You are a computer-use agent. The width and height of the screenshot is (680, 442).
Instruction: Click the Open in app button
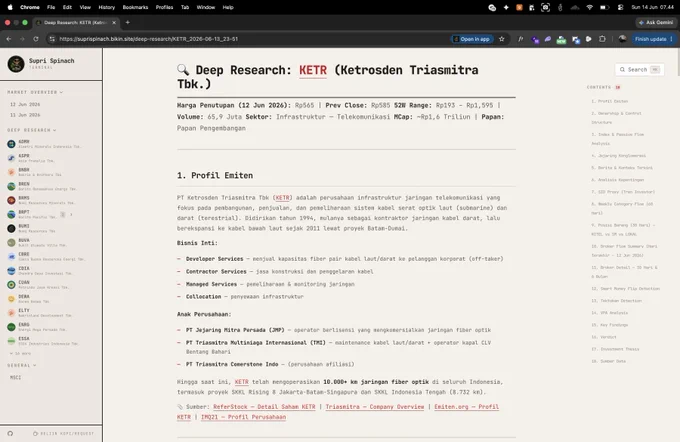[472, 39]
